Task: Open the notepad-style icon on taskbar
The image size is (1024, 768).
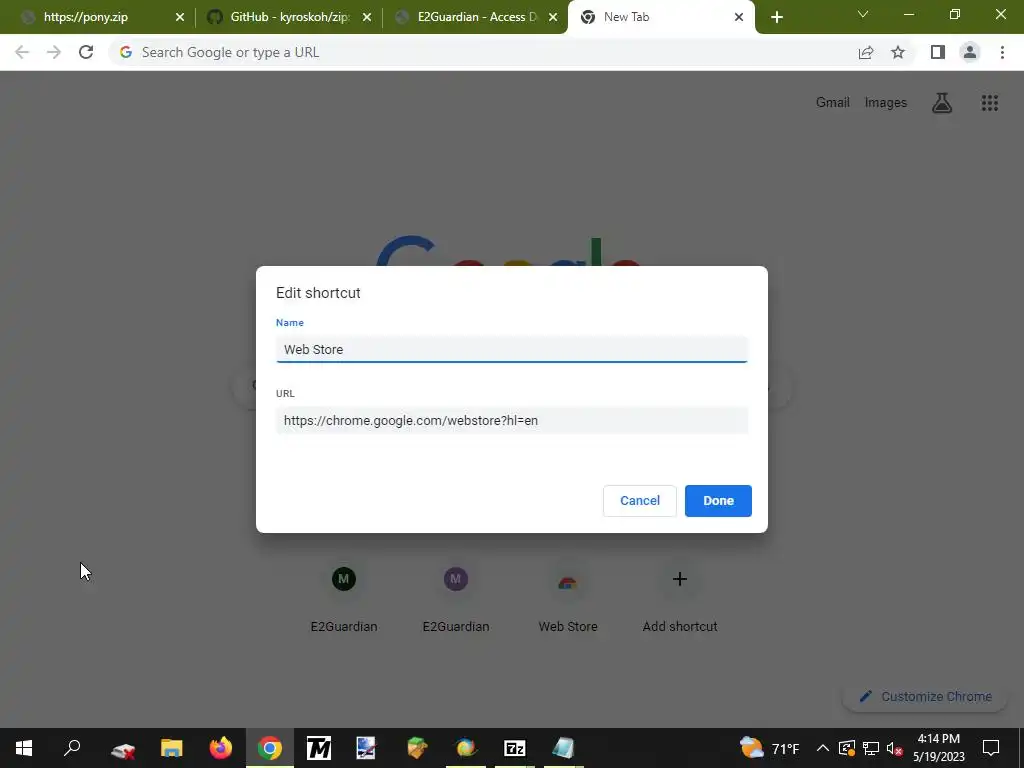Action: (x=564, y=748)
